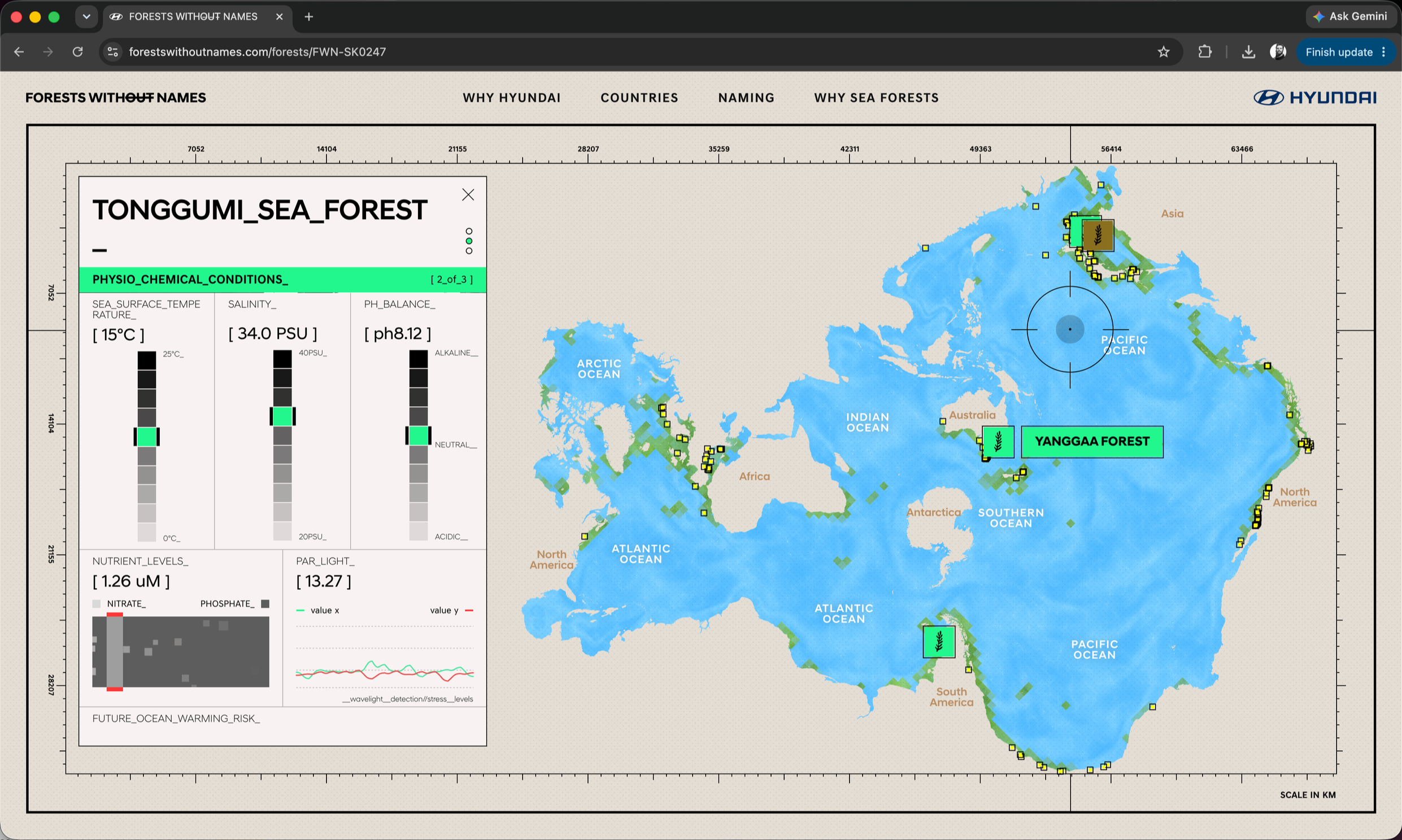Select the FORESTS WITHOUT NAMES browser tab
This screenshot has width=1402, height=840.
[197, 16]
